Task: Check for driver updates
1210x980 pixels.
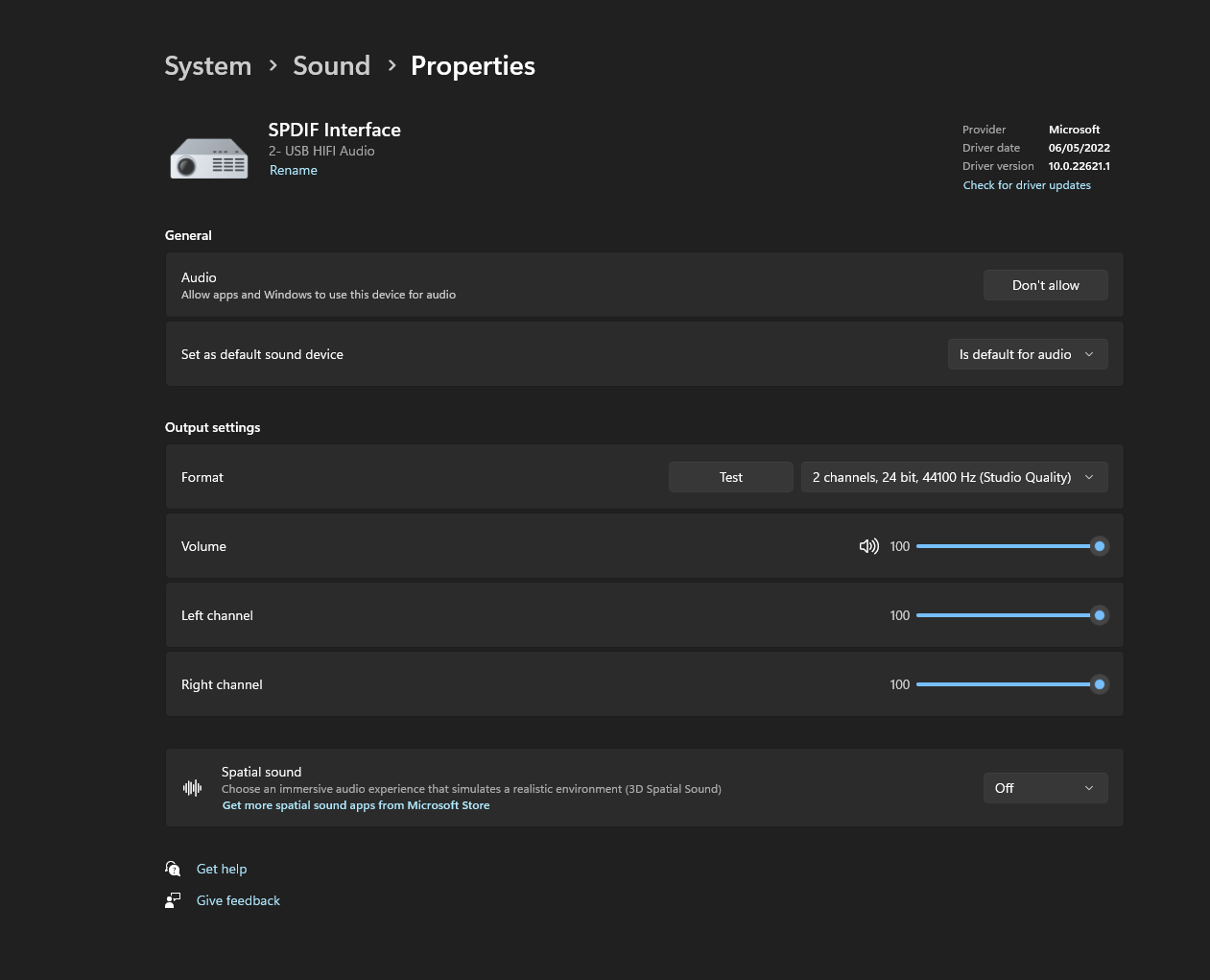Action: 1027,185
